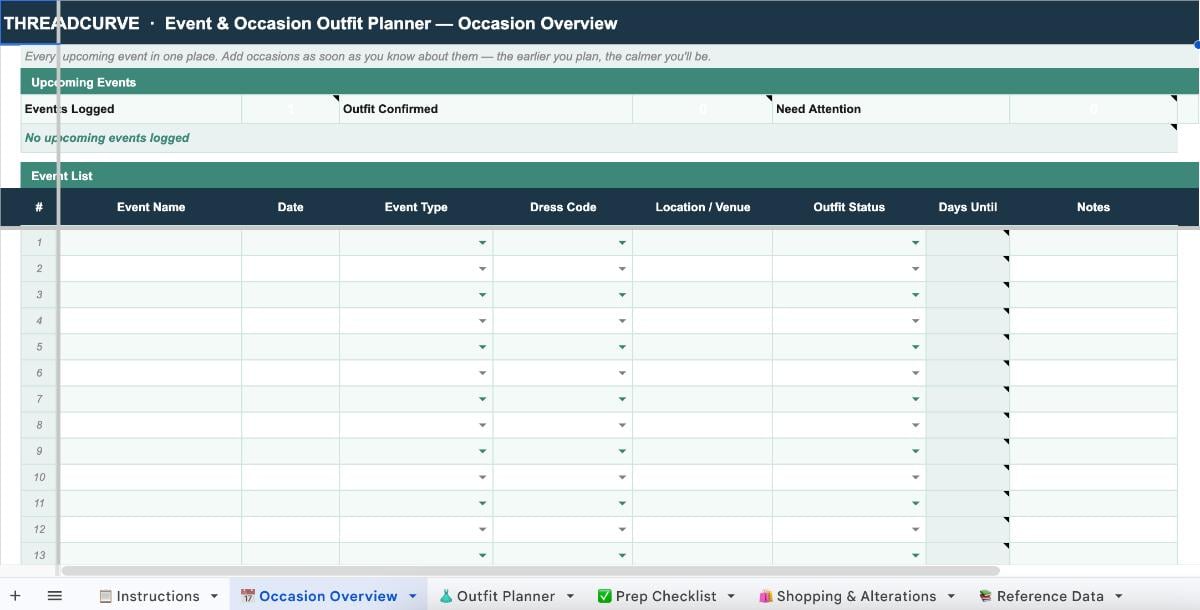
Task: Open the Outfit Planner tab options arrow
Action: pos(570,595)
